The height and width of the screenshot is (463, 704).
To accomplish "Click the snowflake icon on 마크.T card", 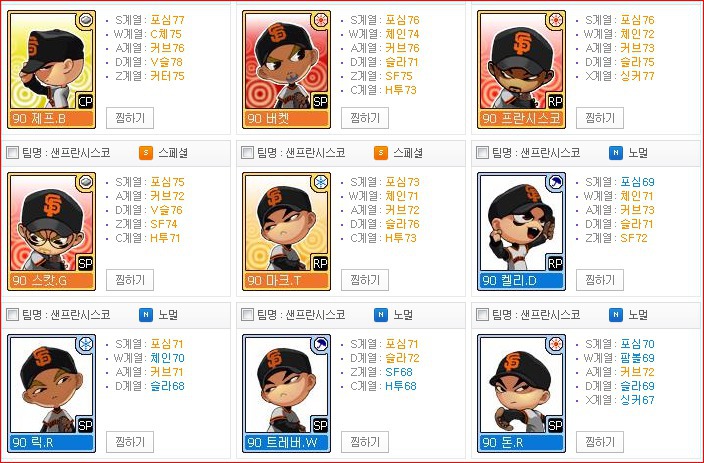I will click(x=321, y=182).
